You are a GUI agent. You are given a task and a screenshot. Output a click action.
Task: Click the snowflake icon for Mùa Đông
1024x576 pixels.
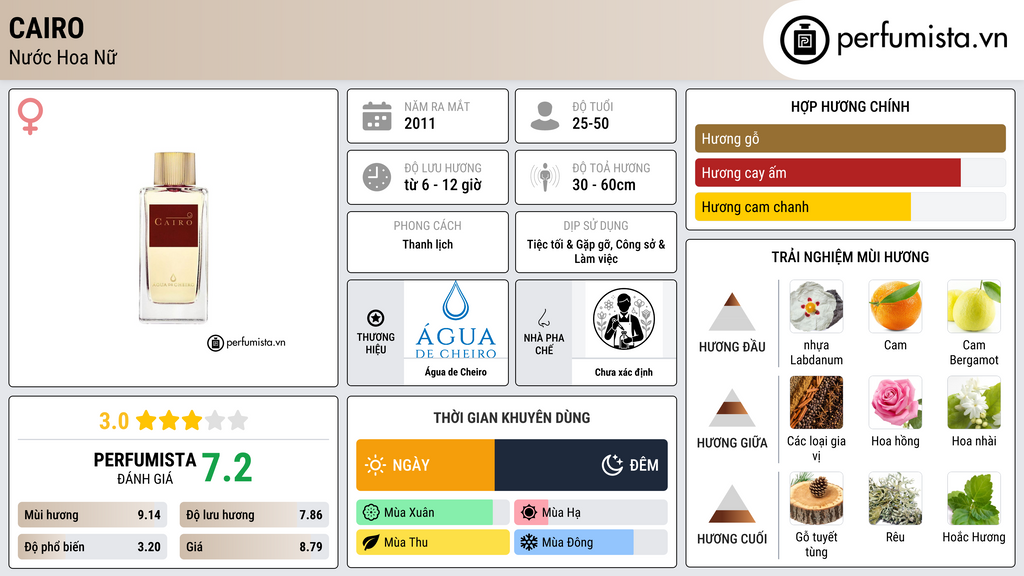click(x=529, y=542)
